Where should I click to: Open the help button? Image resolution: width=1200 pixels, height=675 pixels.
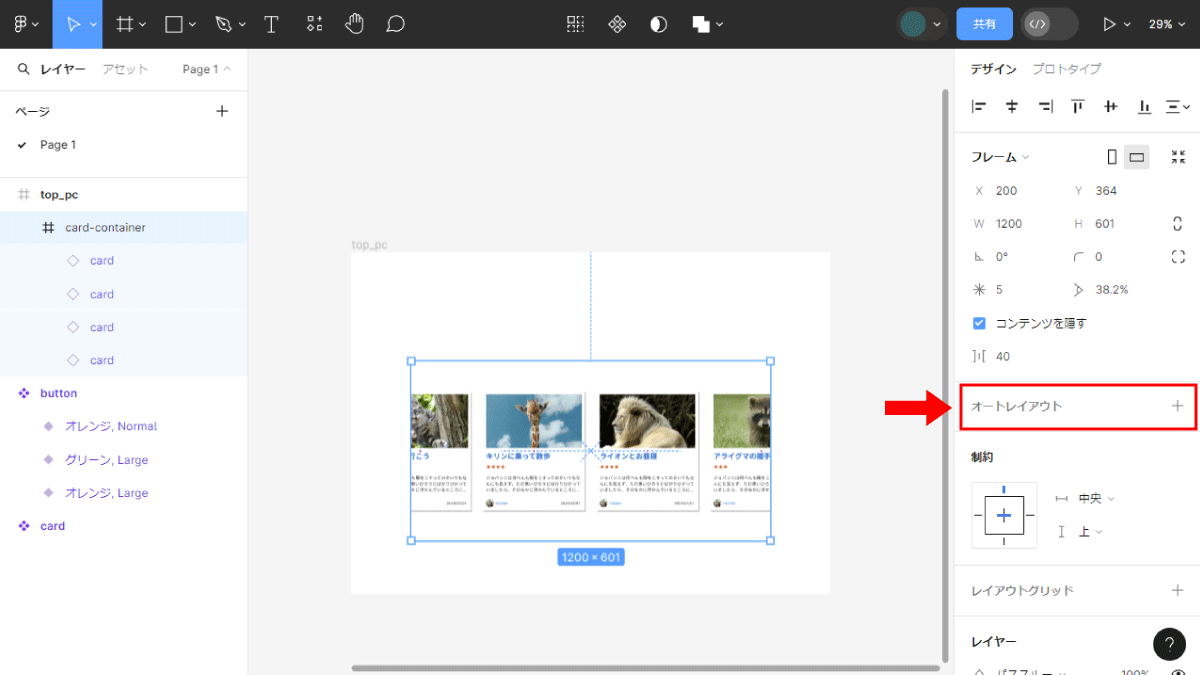coord(1169,644)
